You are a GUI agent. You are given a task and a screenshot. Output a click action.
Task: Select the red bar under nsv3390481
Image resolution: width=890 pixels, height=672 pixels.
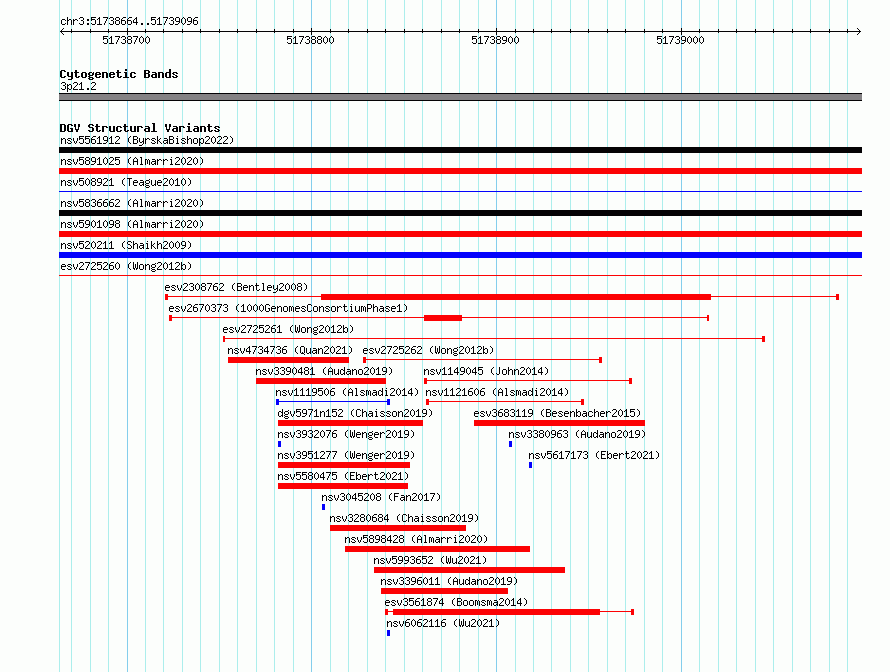[321, 381]
